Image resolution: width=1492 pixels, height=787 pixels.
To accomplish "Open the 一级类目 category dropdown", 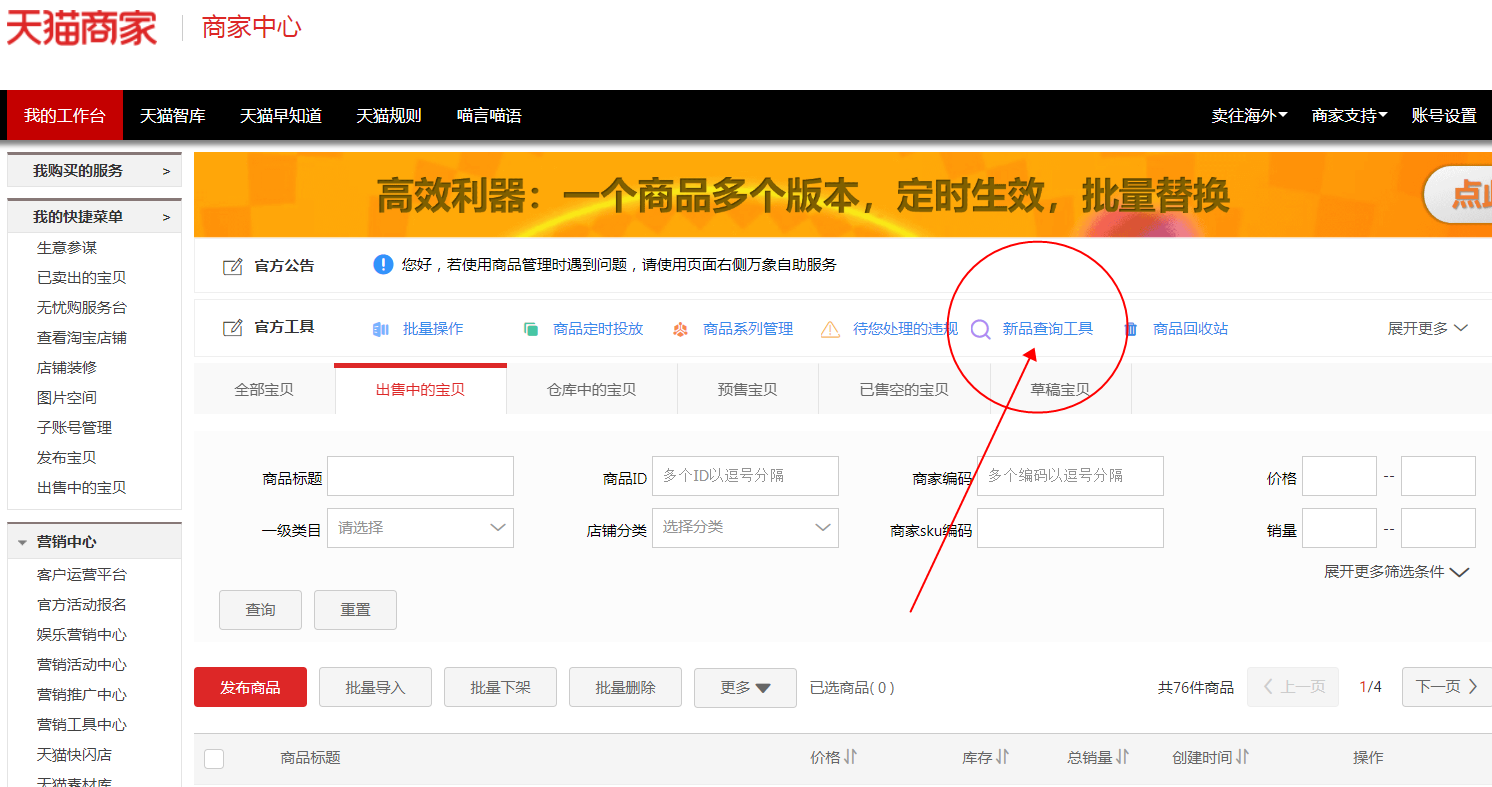I will (x=420, y=527).
